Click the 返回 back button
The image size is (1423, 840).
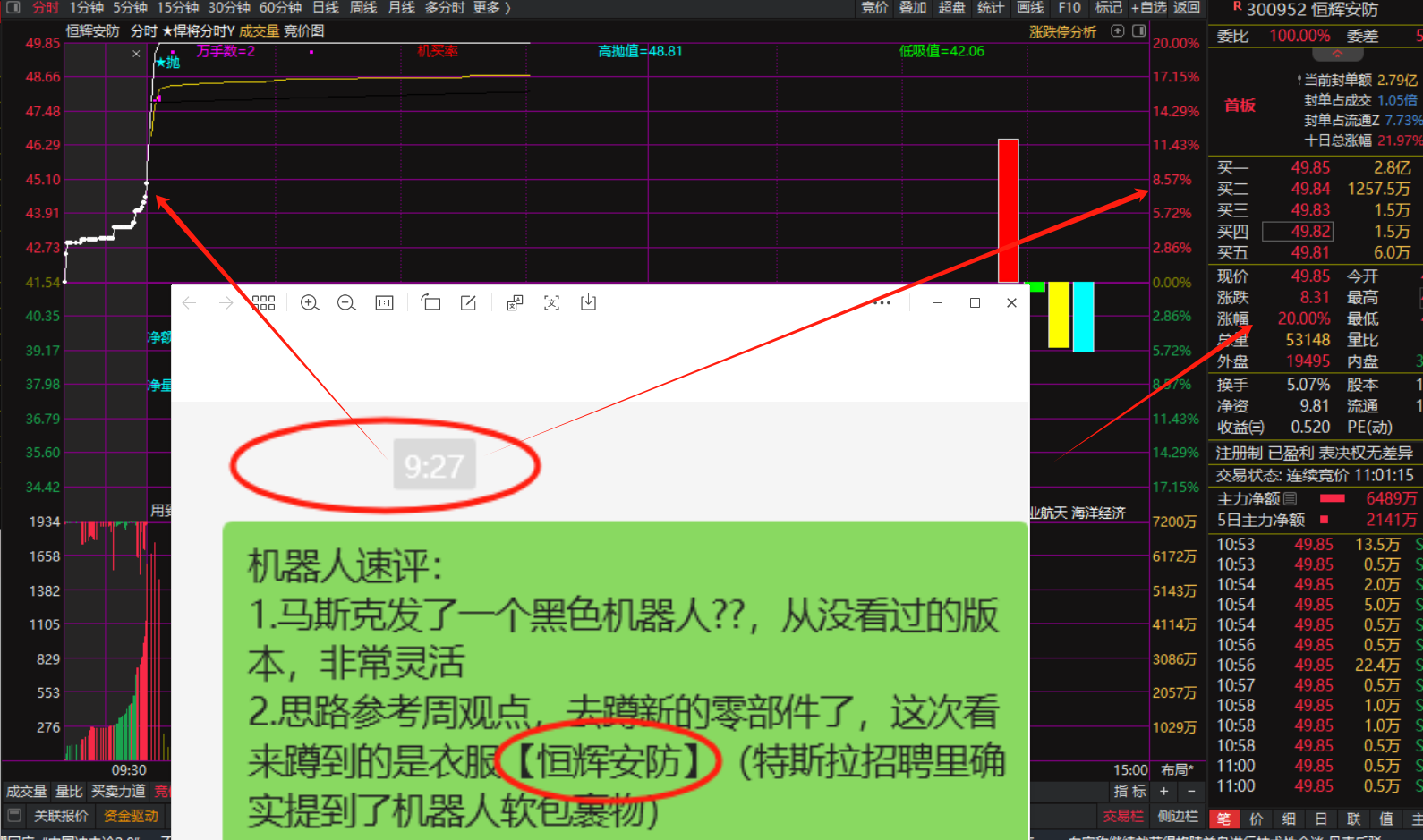click(1187, 7)
